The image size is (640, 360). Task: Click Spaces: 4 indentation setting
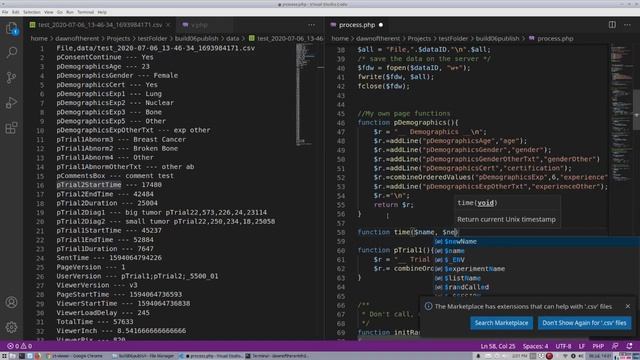click(536, 346)
